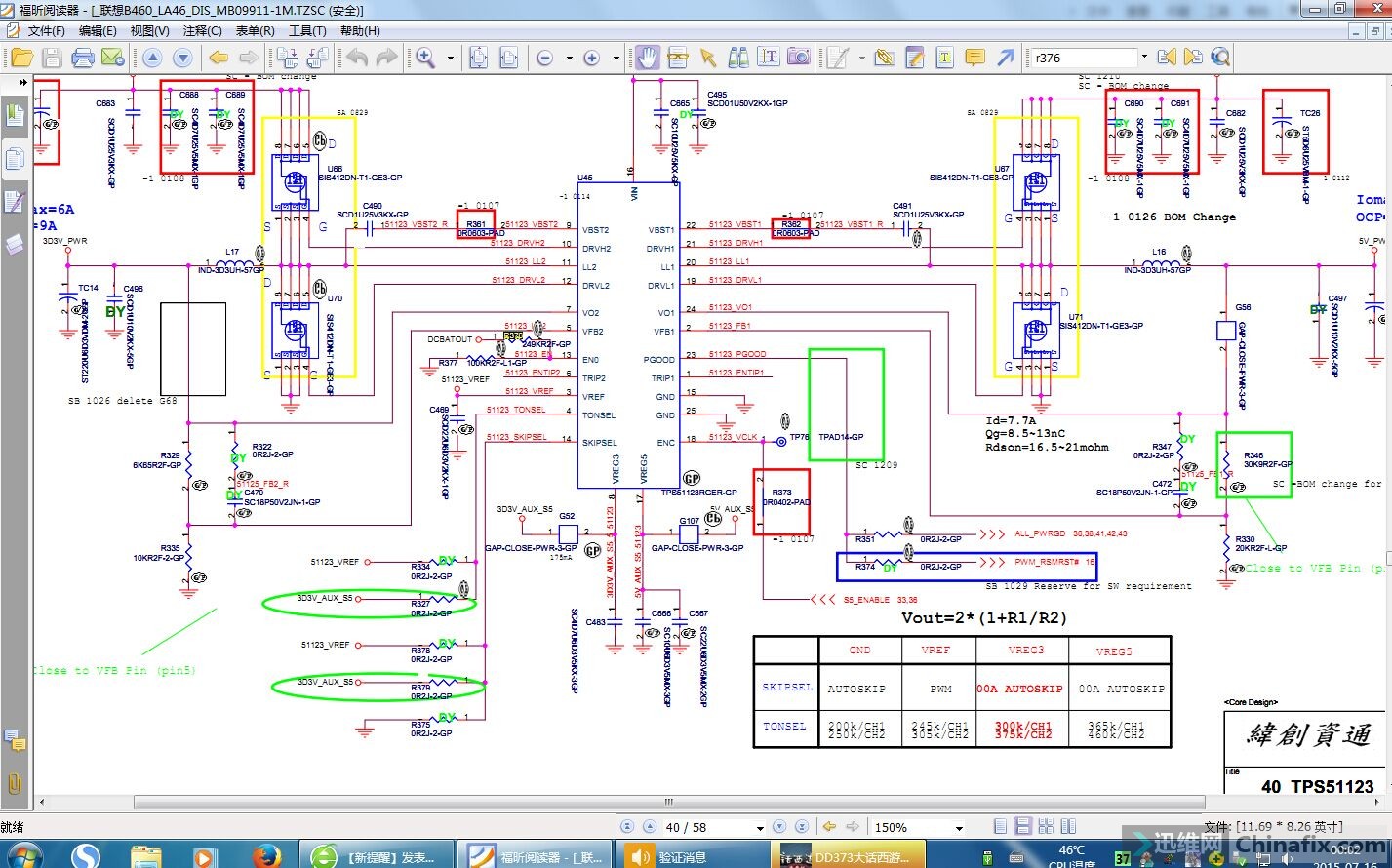Open the bookmarks side panel icon
This screenshot has height=868, width=1392.
[x=15, y=115]
